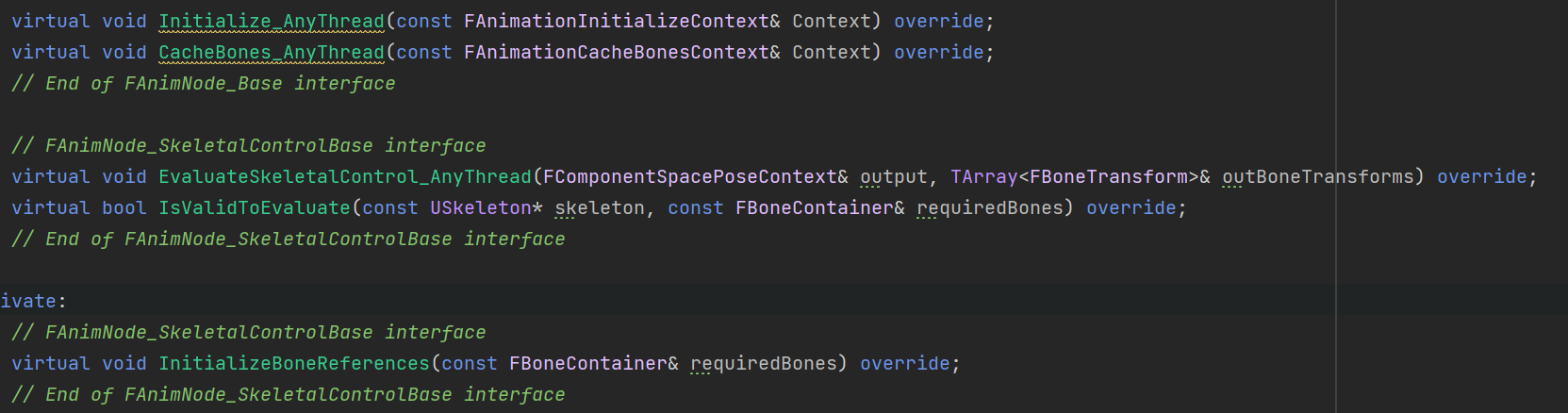Click the skeleton parameter name
This screenshot has width=1568, height=413.
(600, 207)
